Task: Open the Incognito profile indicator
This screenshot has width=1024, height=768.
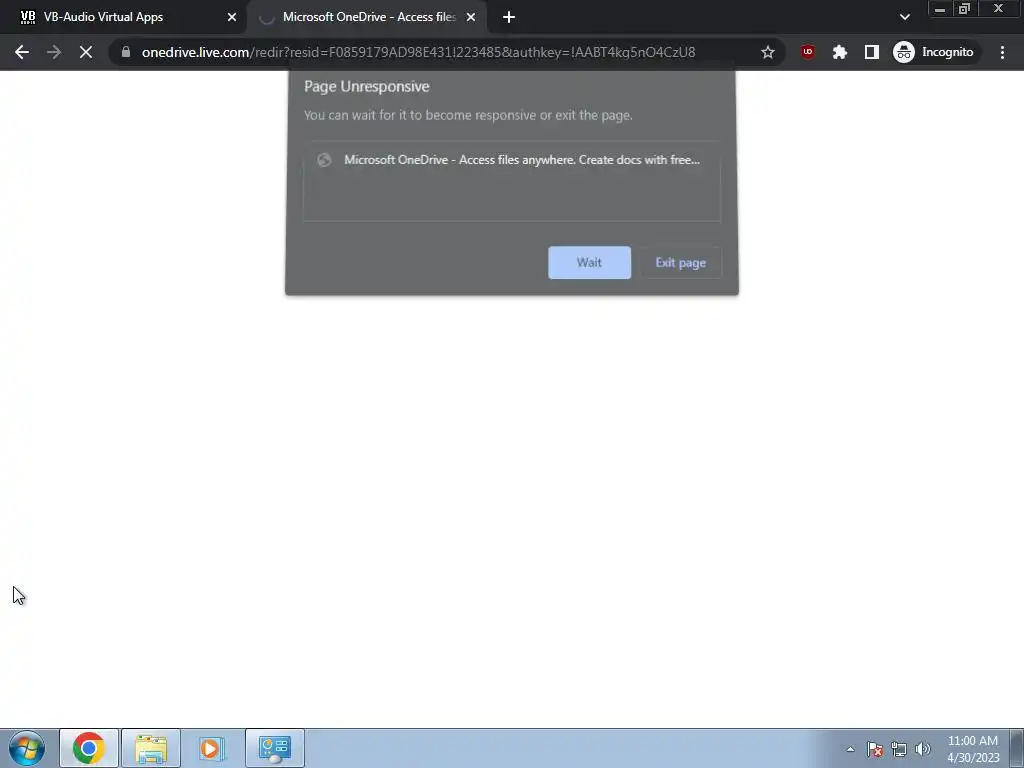Action: (x=934, y=52)
